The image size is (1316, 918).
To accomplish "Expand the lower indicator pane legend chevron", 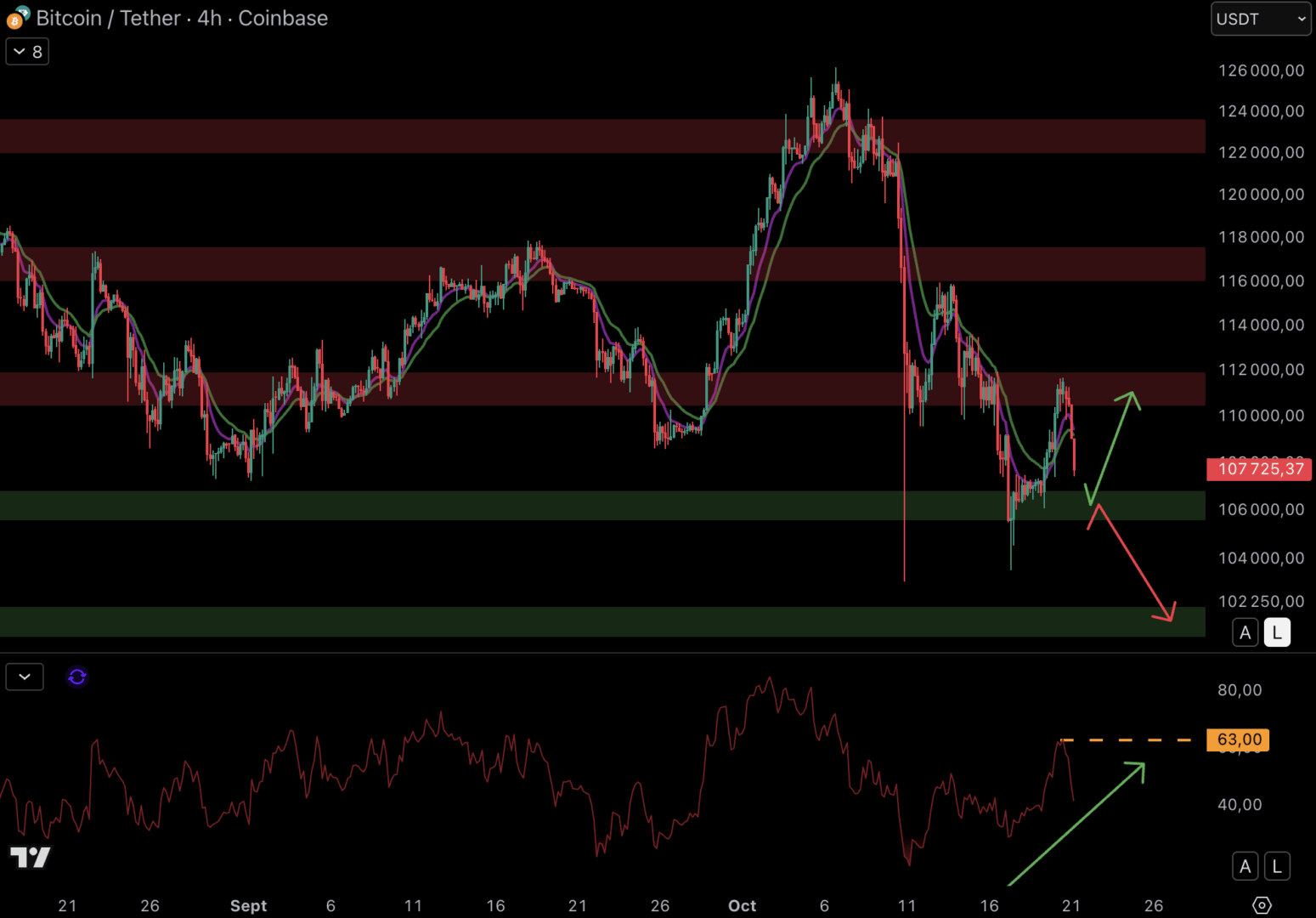I will tap(25, 677).
